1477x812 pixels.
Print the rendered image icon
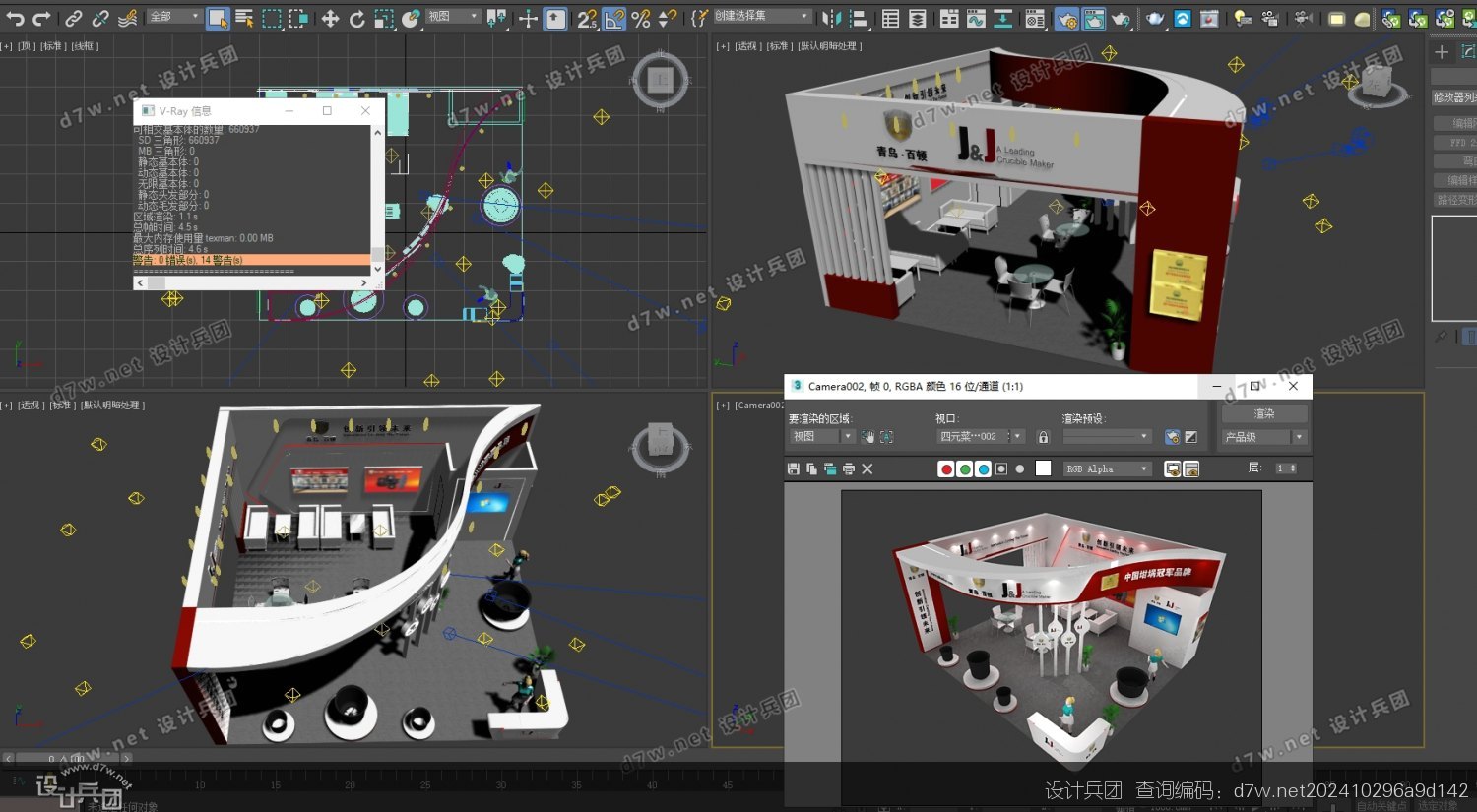coord(849,468)
